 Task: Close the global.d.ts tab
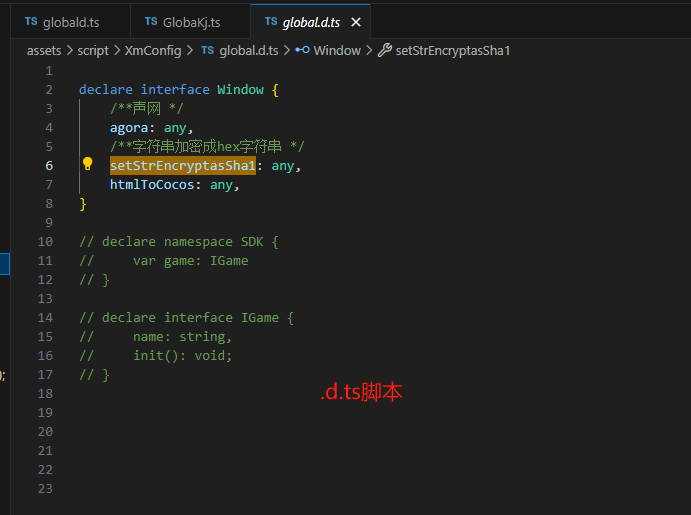pos(356,22)
